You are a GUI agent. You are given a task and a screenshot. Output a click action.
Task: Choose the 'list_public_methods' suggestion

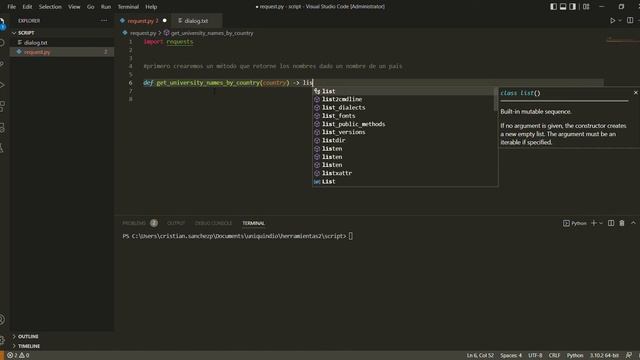pos(405,124)
